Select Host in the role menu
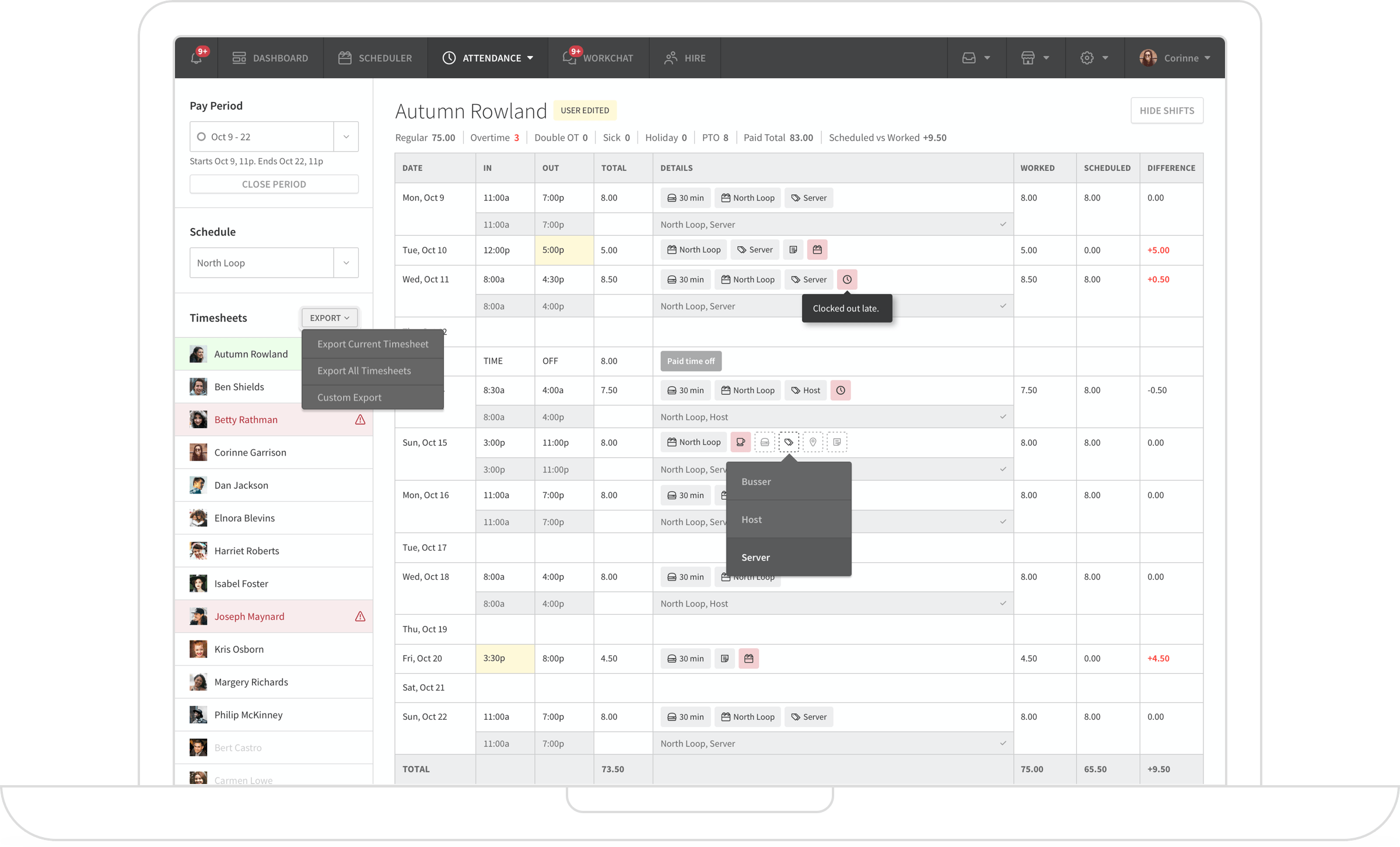 click(x=751, y=519)
